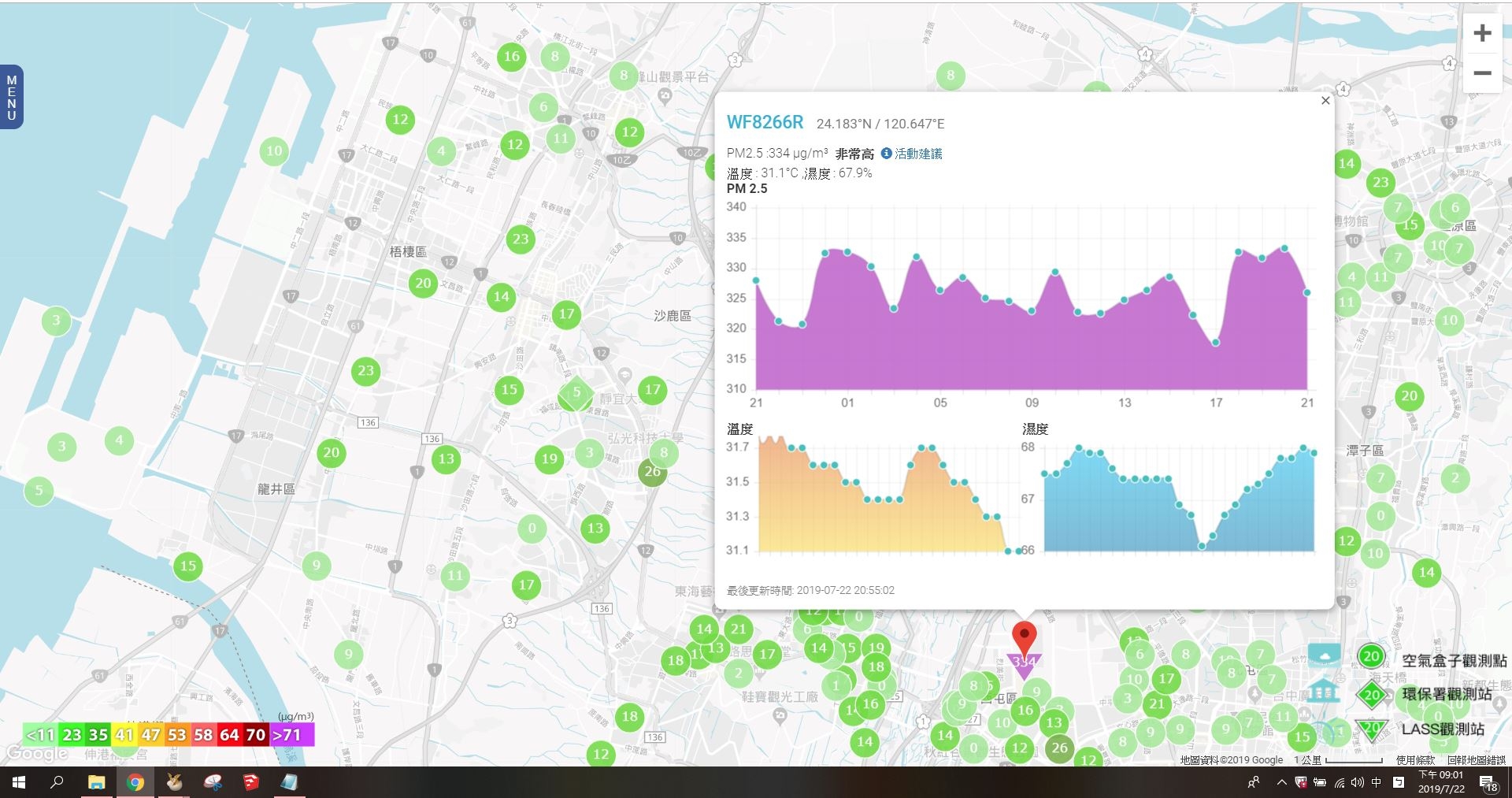This screenshot has height=798, width=1512.
Task: Open the taskbar search magnifier
Action: [57, 782]
